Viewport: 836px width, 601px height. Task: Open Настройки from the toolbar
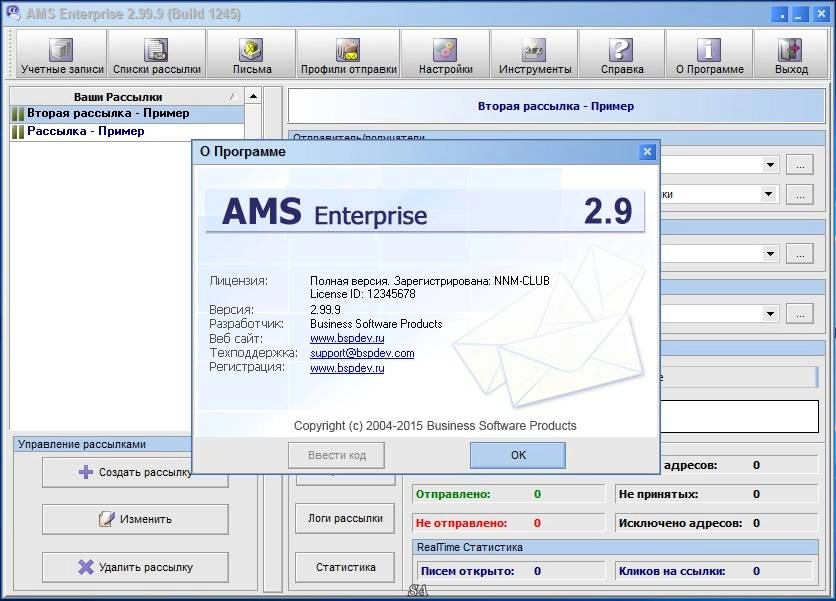[x=446, y=54]
